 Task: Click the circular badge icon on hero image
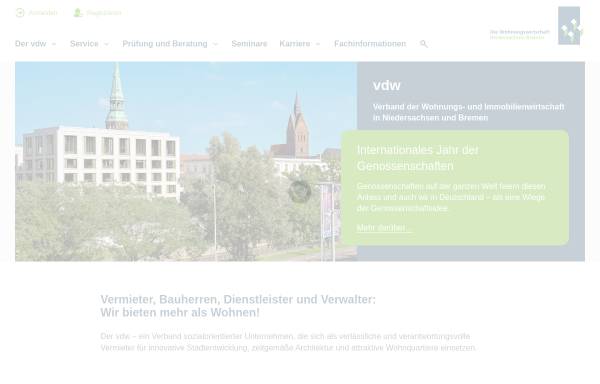pos(300,191)
